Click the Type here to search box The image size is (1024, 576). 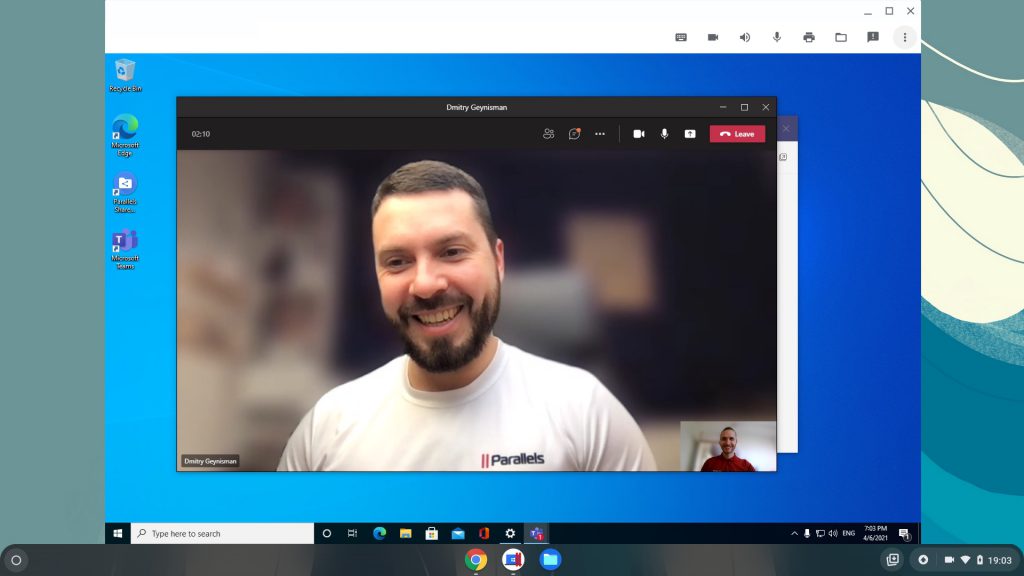pos(223,534)
